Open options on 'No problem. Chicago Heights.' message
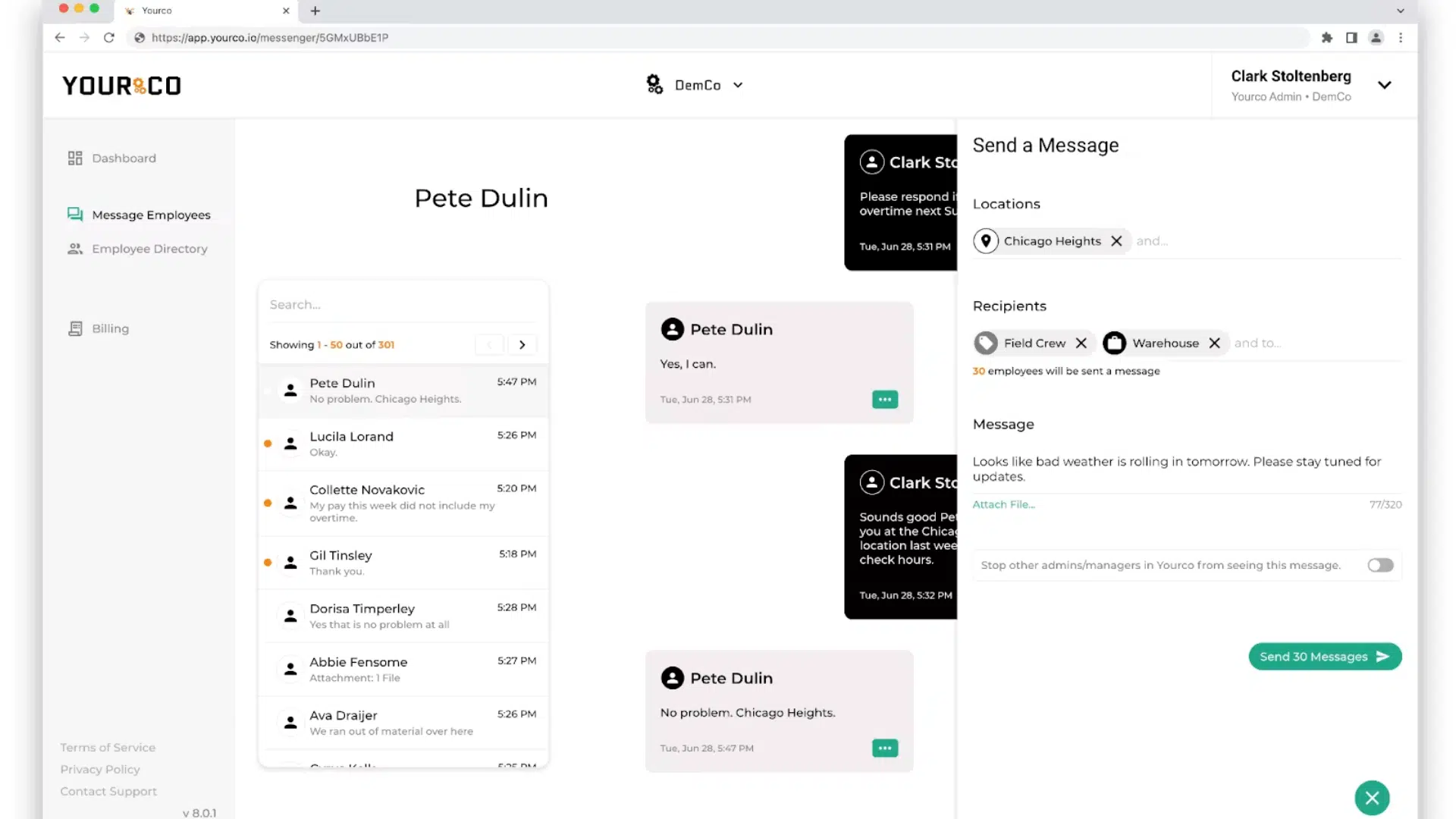Screen dimensions: 1456x819 885,748
